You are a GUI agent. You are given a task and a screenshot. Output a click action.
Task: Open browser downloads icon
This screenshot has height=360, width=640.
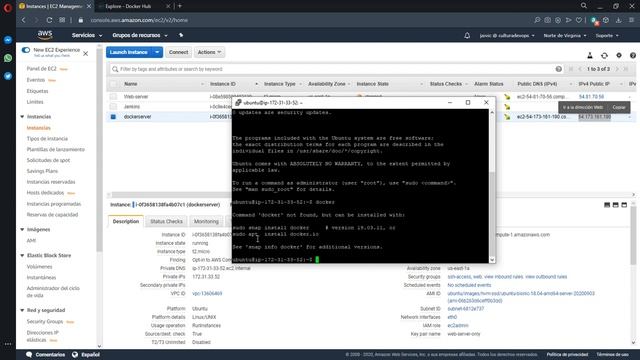[x=619, y=20]
